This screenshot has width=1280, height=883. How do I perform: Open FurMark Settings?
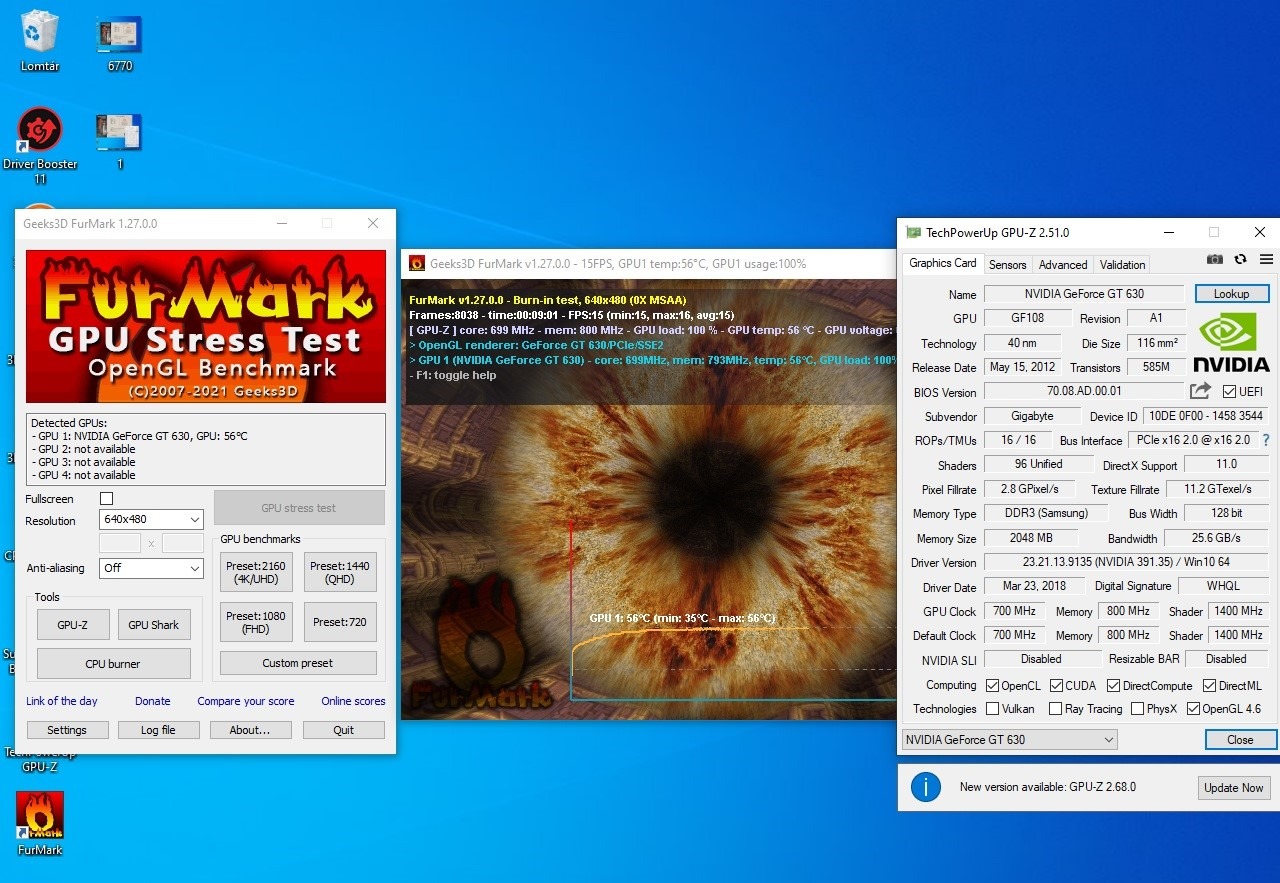pyautogui.click(x=67, y=730)
